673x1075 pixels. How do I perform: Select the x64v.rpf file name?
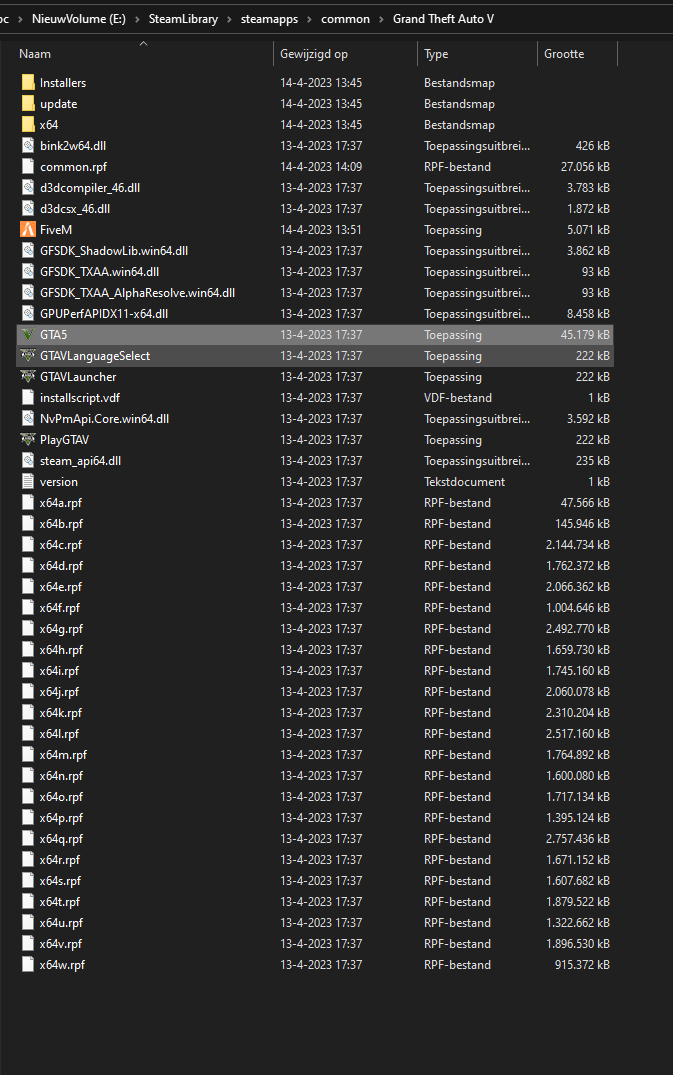[x=60, y=944]
